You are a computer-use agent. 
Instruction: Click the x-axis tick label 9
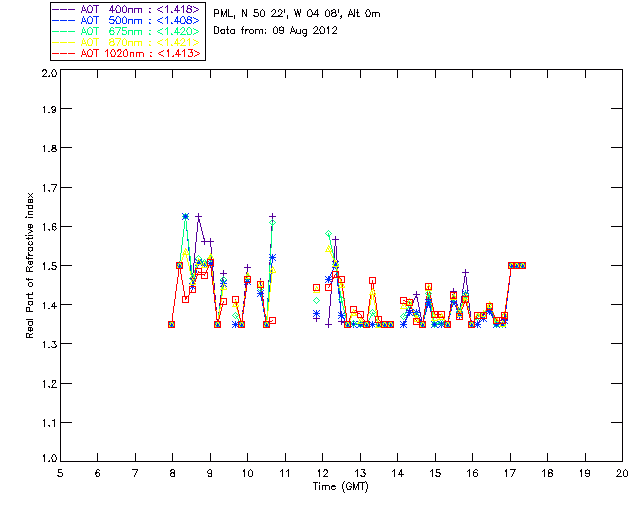pyautogui.click(x=210, y=473)
